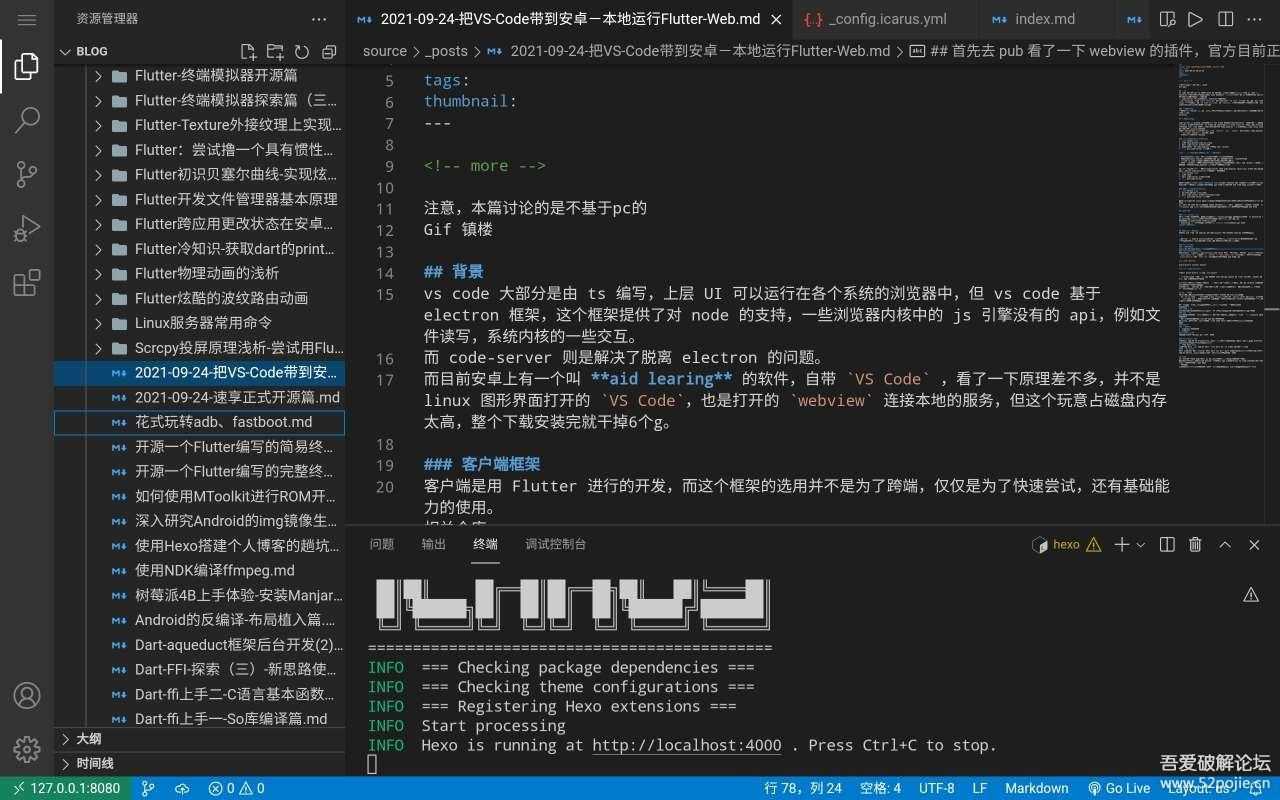
Task: Open the 问题 problems panel tab
Action: (x=382, y=544)
